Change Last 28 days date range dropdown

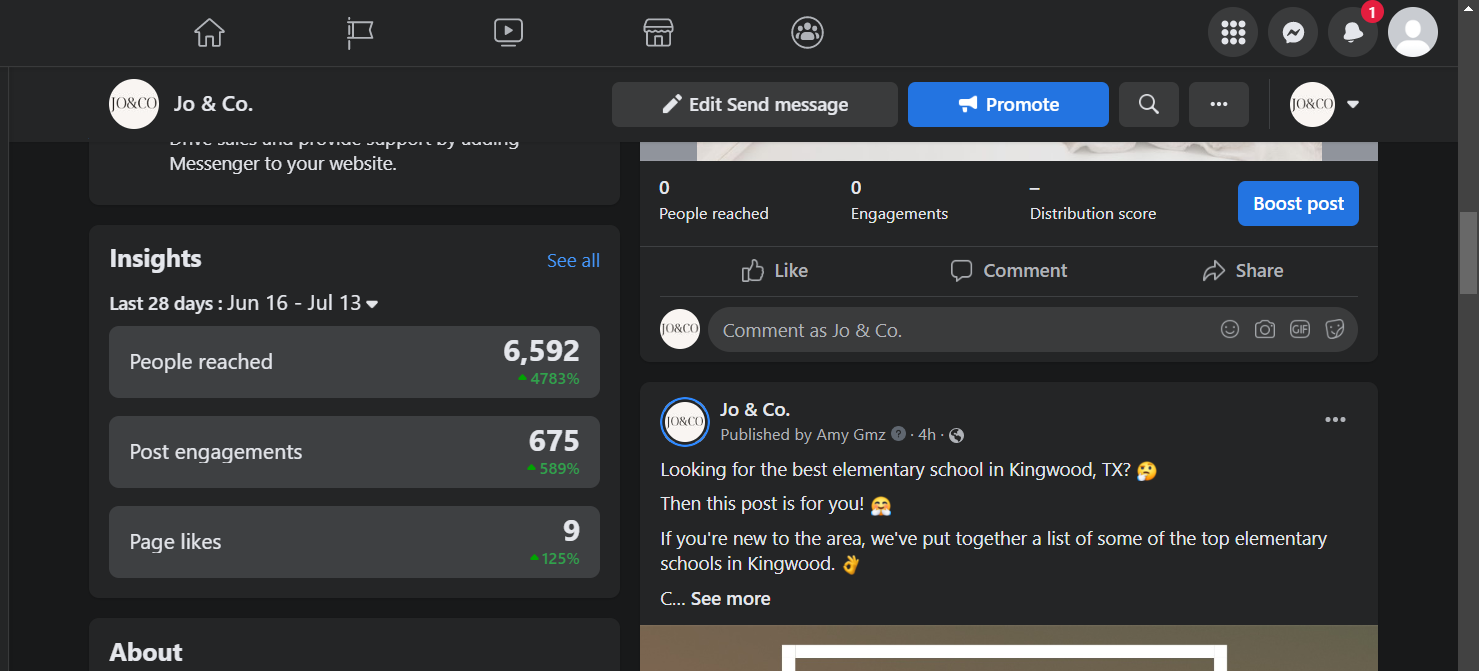click(x=244, y=303)
